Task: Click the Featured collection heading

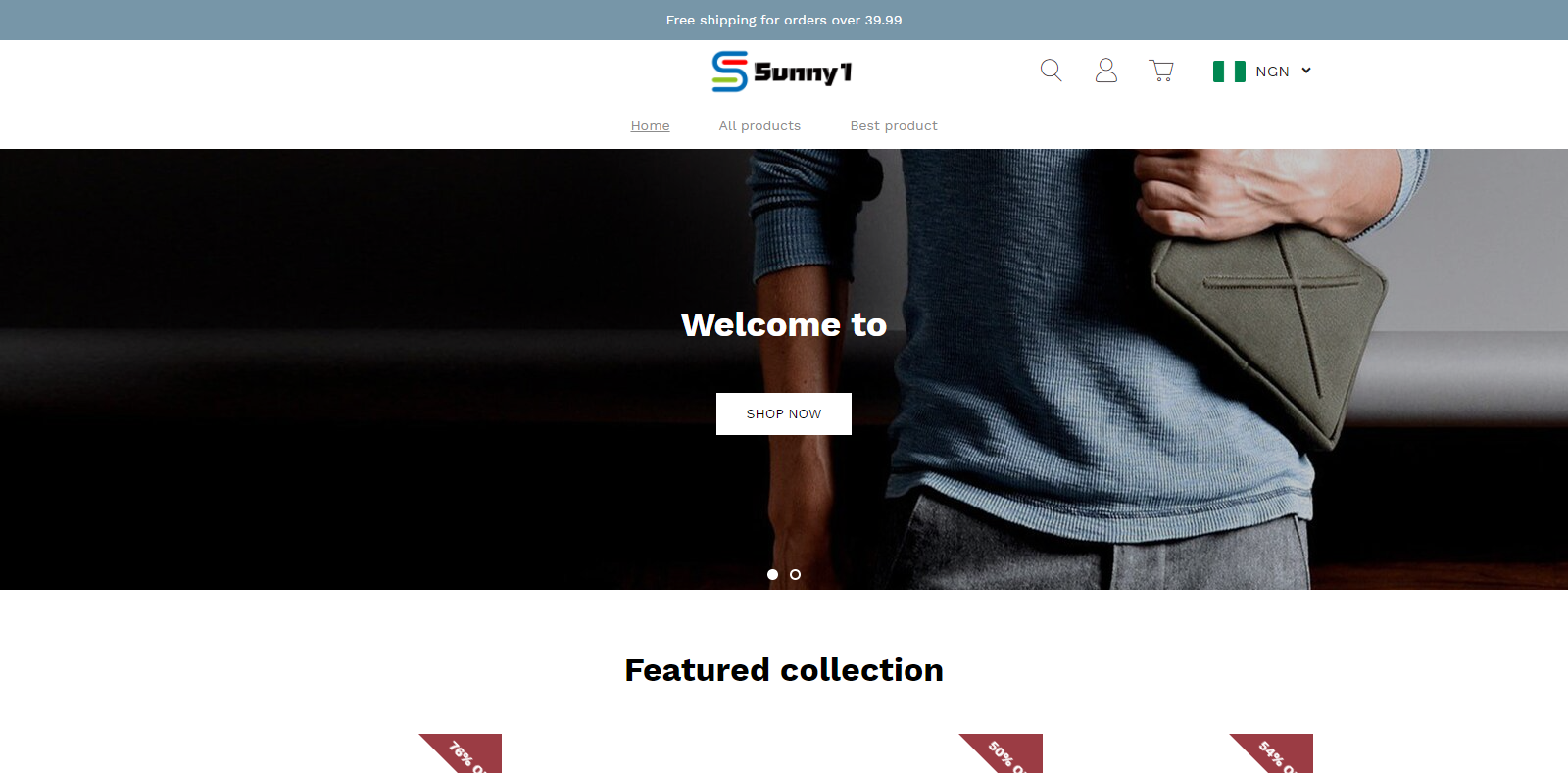Action: [x=784, y=670]
